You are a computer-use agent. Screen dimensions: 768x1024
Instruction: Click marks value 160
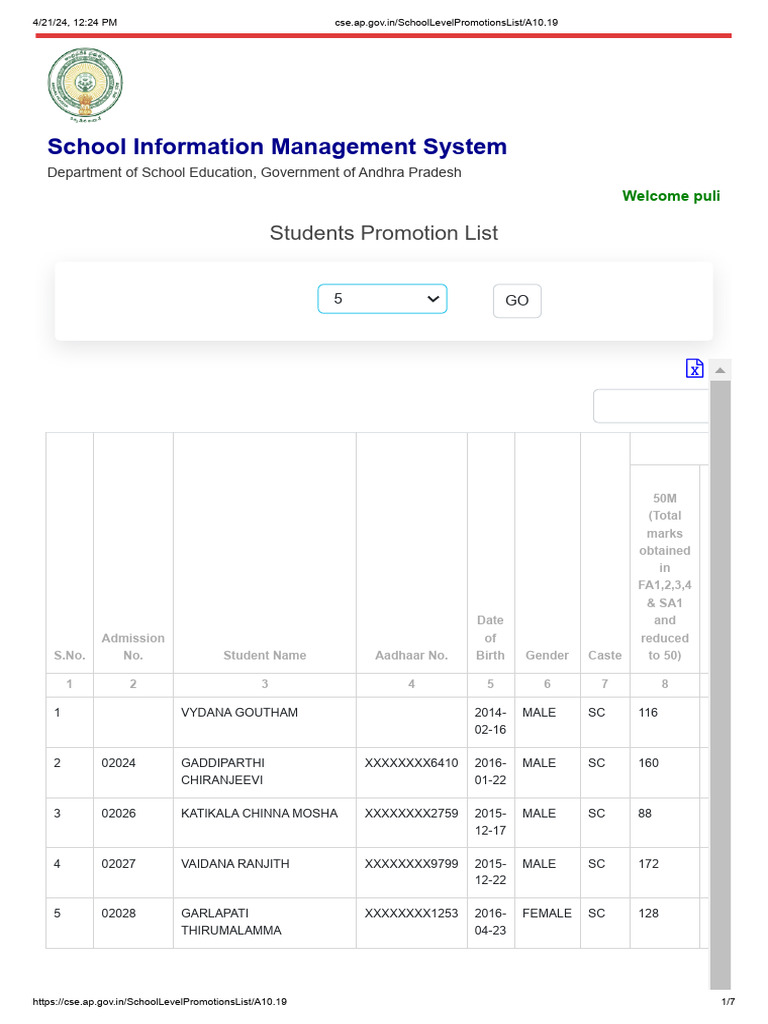coord(648,763)
